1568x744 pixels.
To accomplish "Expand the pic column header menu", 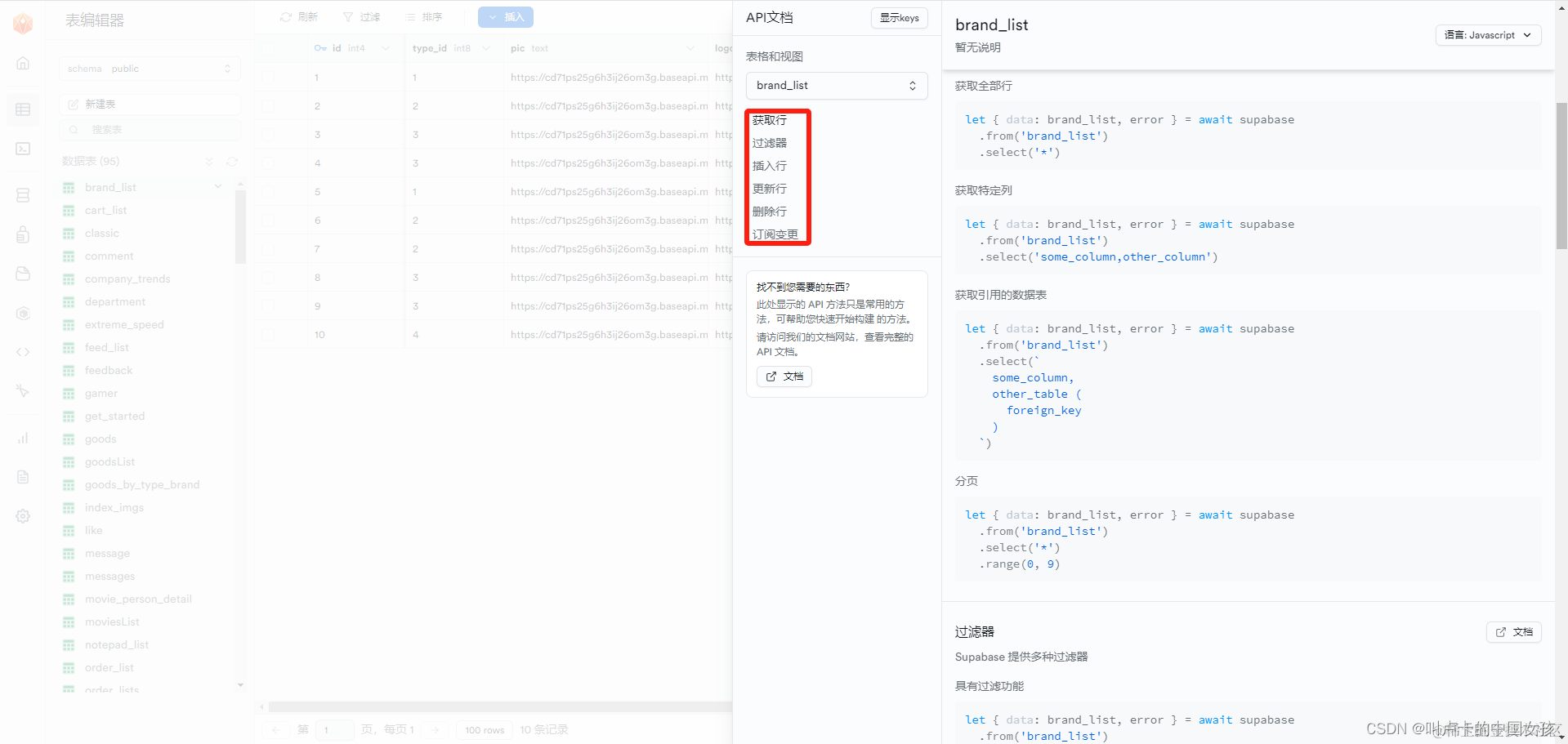I will (690, 48).
